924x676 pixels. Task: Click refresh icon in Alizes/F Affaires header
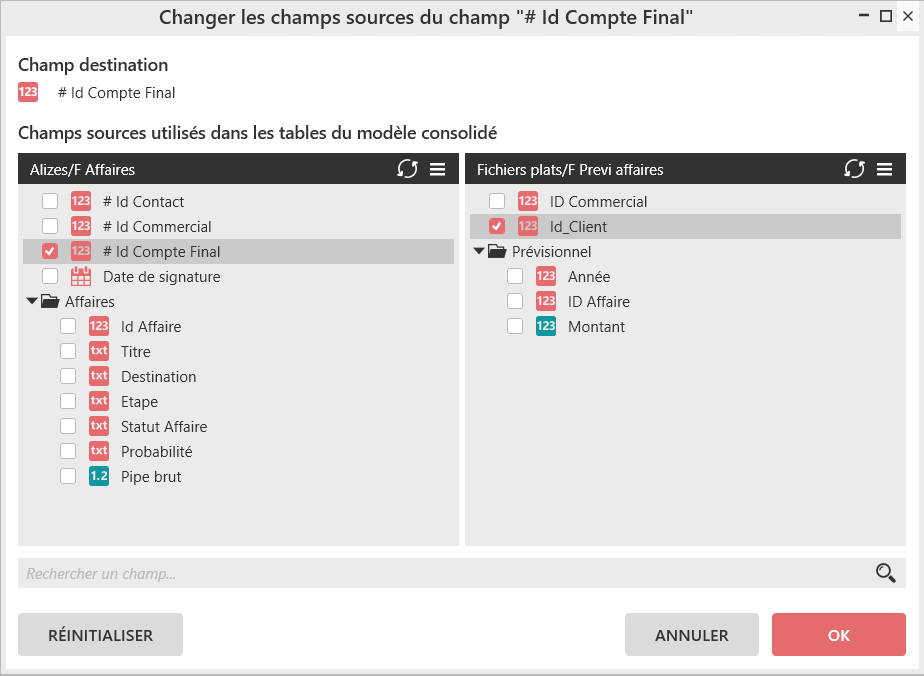point(407,169)
